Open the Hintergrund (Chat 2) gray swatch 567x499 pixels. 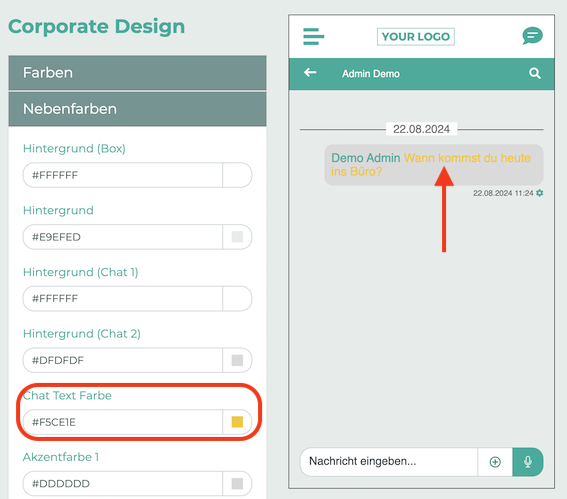click(237, 360)
